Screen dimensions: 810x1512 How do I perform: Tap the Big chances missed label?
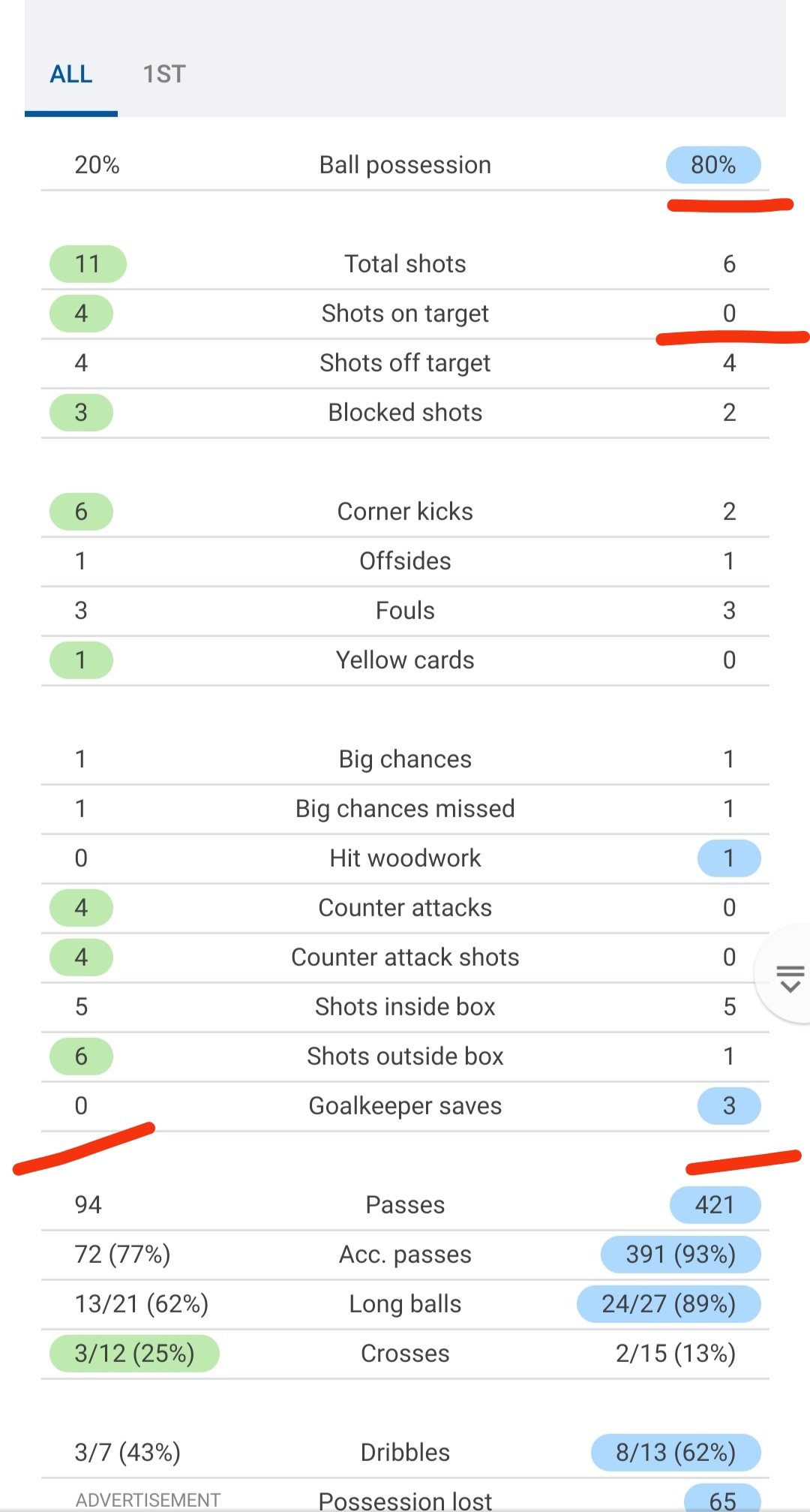tap(405, 809)
